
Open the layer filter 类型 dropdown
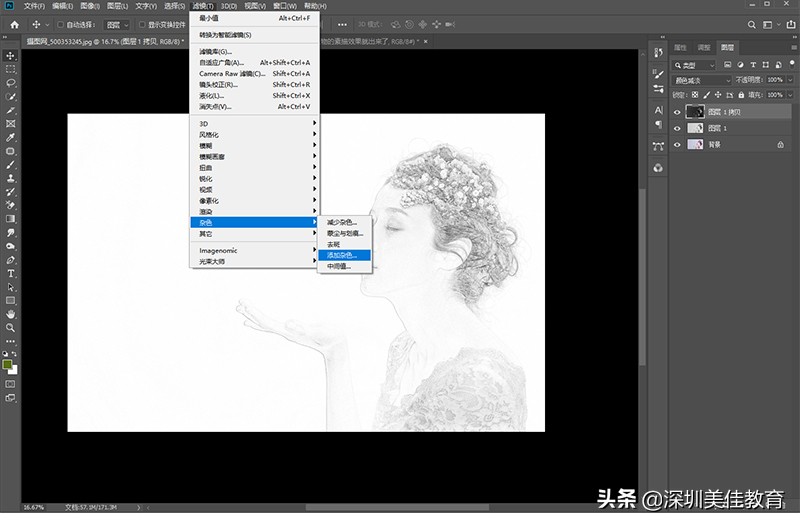pyautogui.click(x=694, y=65)
